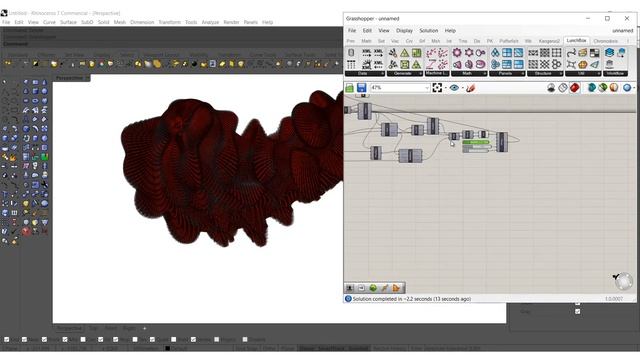Select the hexagon structure icon in Structure group
The image size is (640, 360).
pyautogui.click(x=556, y=64)
